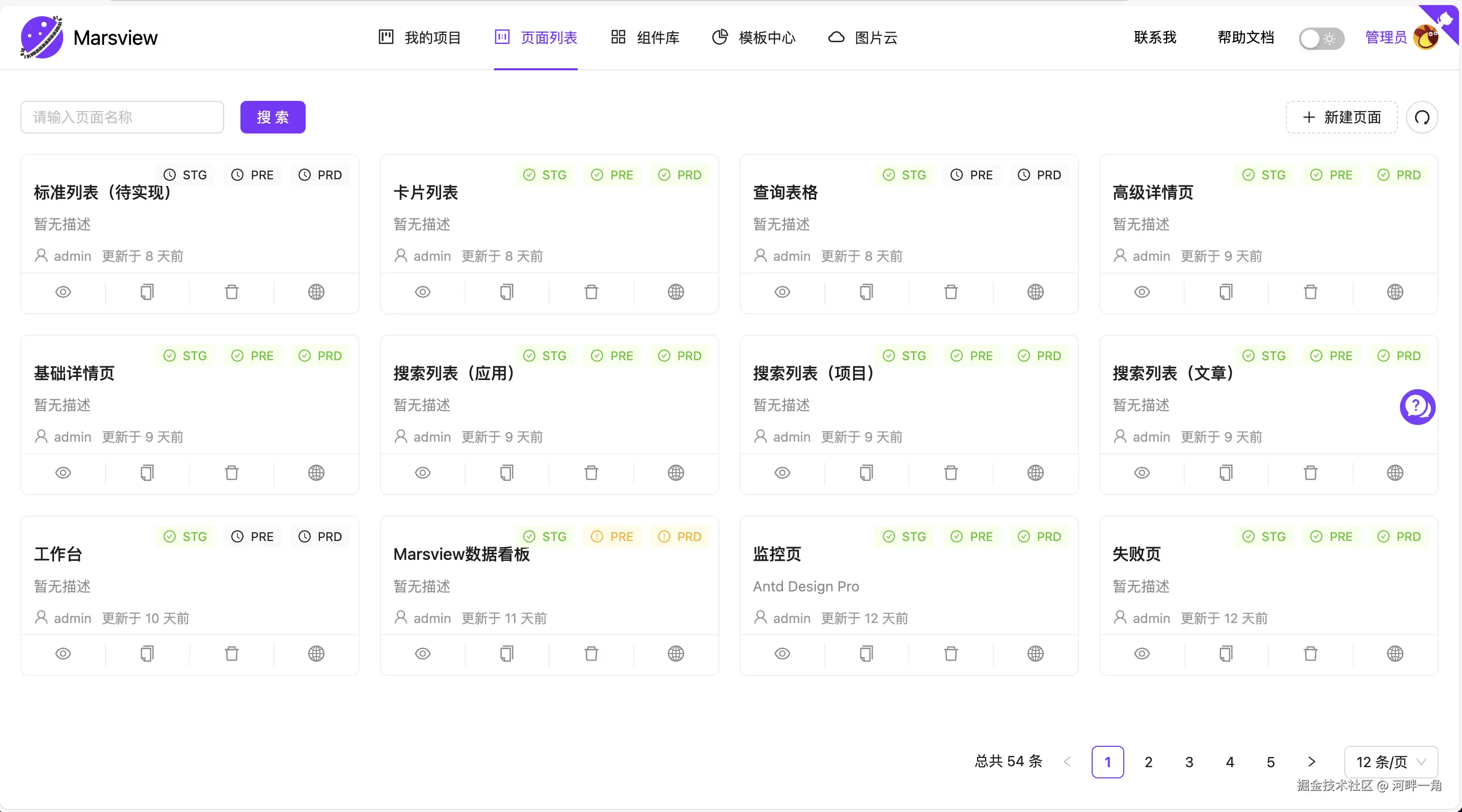Toggle the light/dark theme switch
This screenshot has height=812, width=1462.
tap(1321, 39)
